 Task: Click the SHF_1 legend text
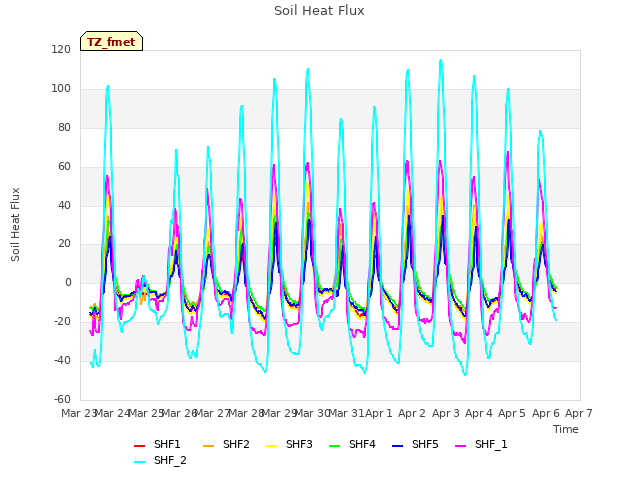pyautogui.click(x=491, y=444)
